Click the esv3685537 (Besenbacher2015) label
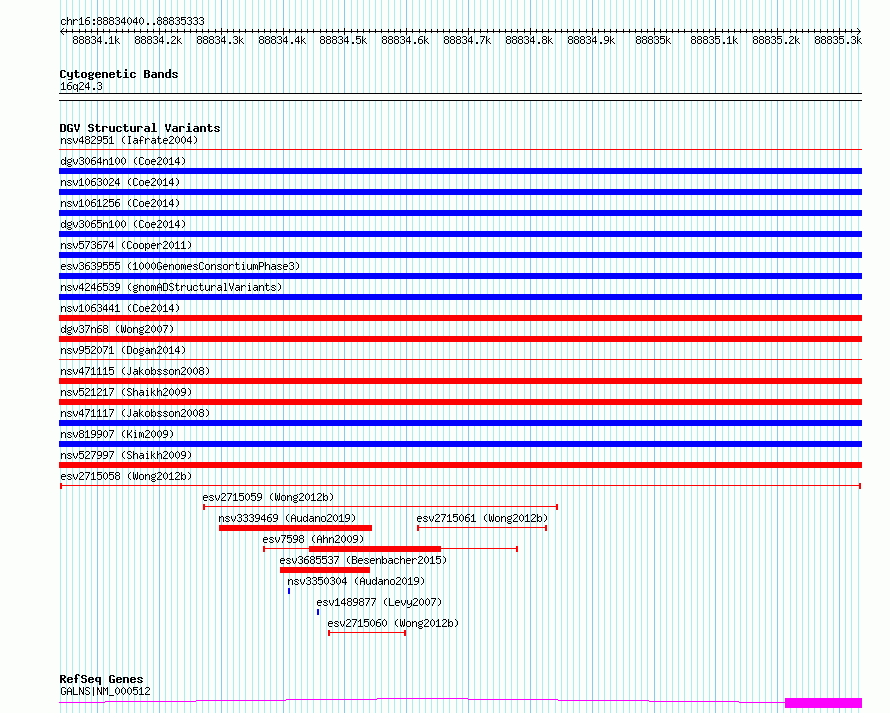 [x=363, y=560]
